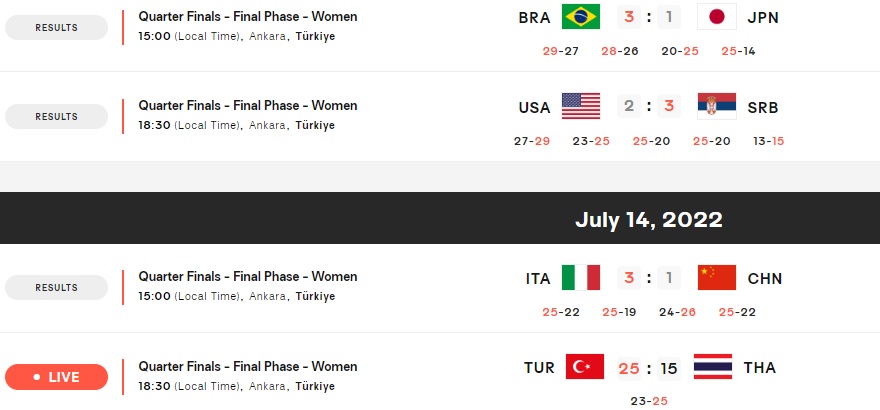880x410 pixels.
Task: Open the LIVE button for TUR vs THA
Action: click(x=56, y=377)
